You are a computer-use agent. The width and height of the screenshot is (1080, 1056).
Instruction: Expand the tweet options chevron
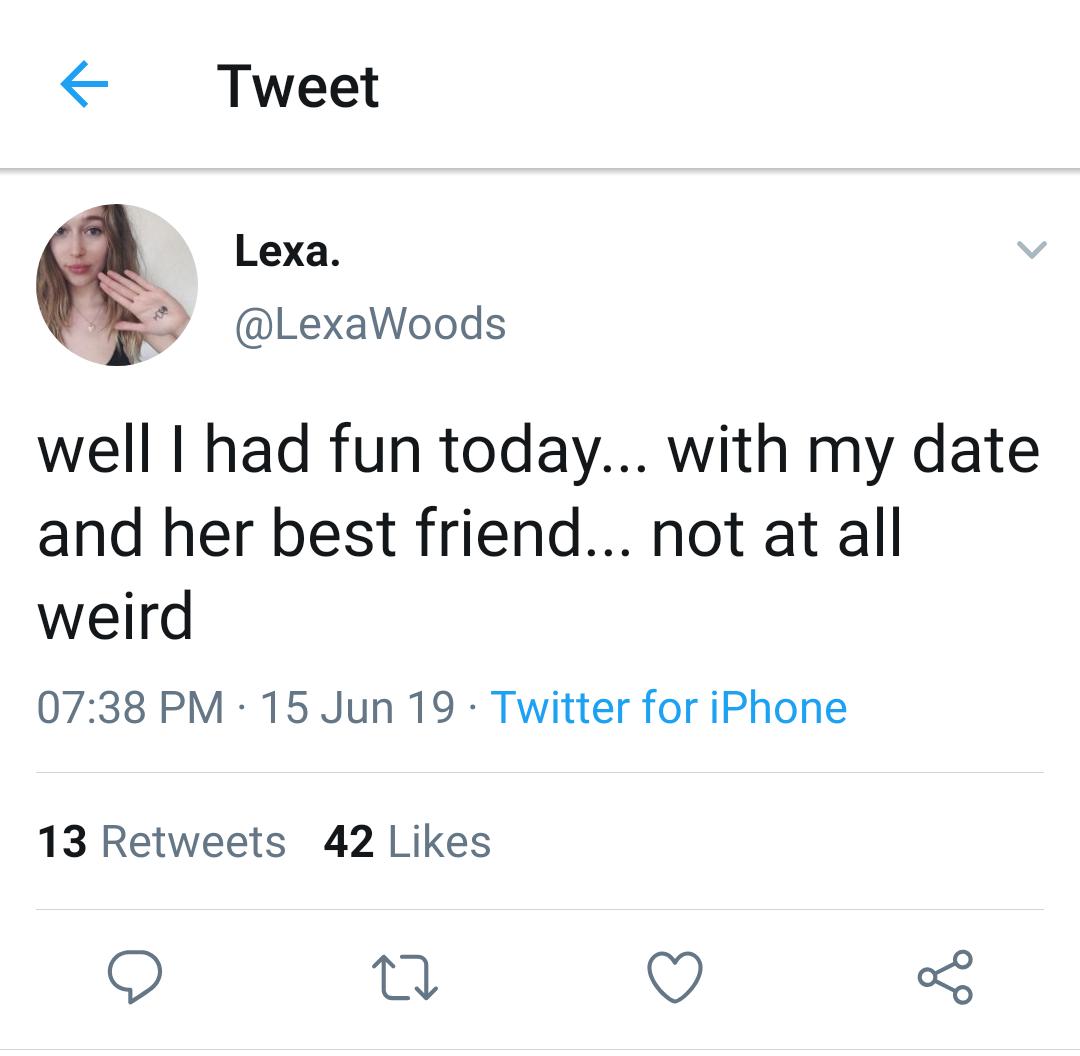pos(1031,249)
